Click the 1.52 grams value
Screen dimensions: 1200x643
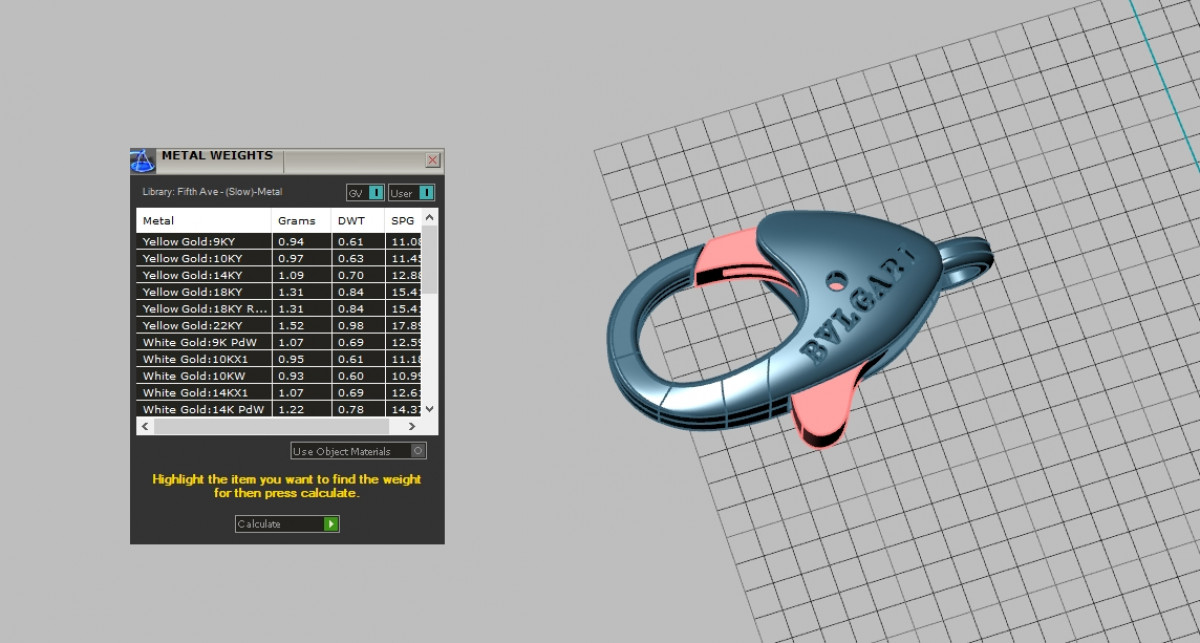click(x=291, y=325)
